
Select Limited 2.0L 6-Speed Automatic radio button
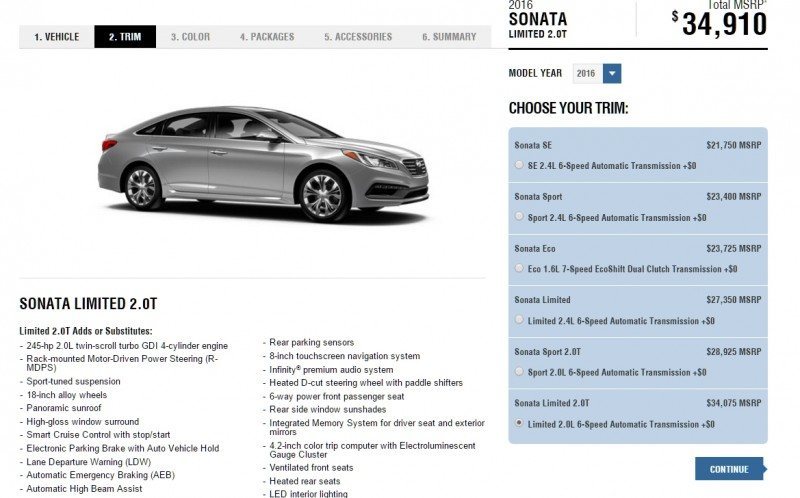click(519, 423)
